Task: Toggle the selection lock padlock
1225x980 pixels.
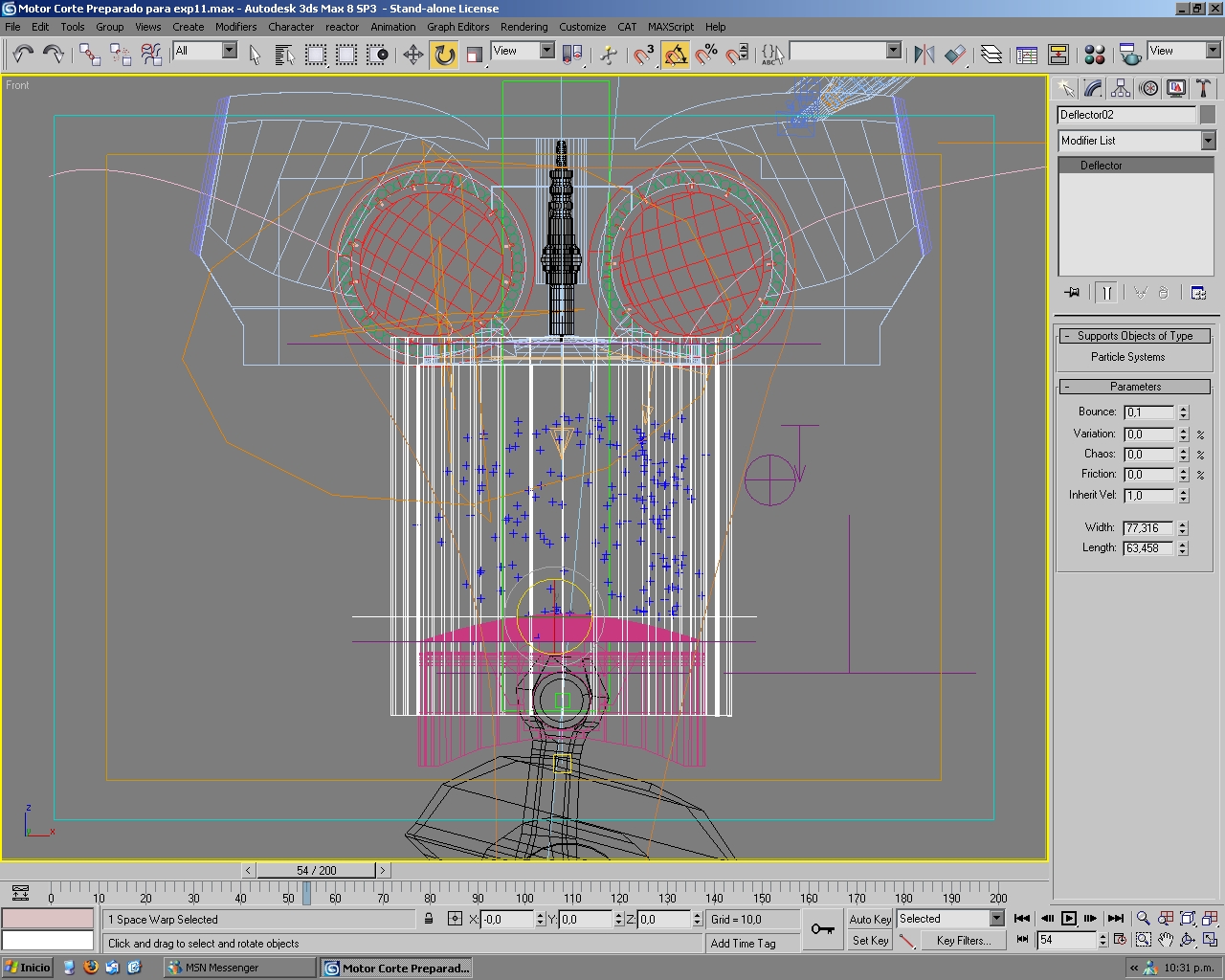Action: [429, 919]
